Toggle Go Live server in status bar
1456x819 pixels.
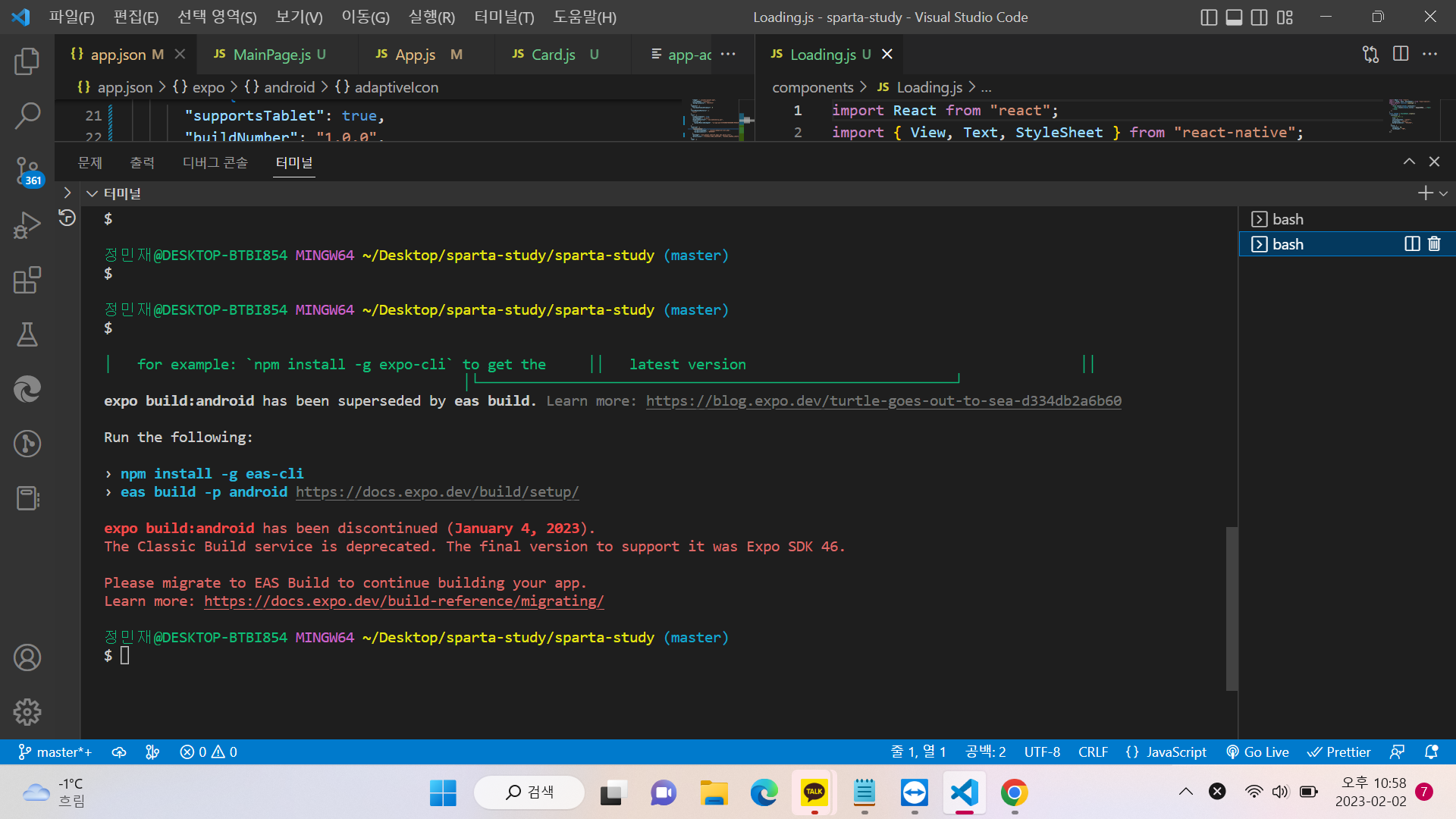1257,752
